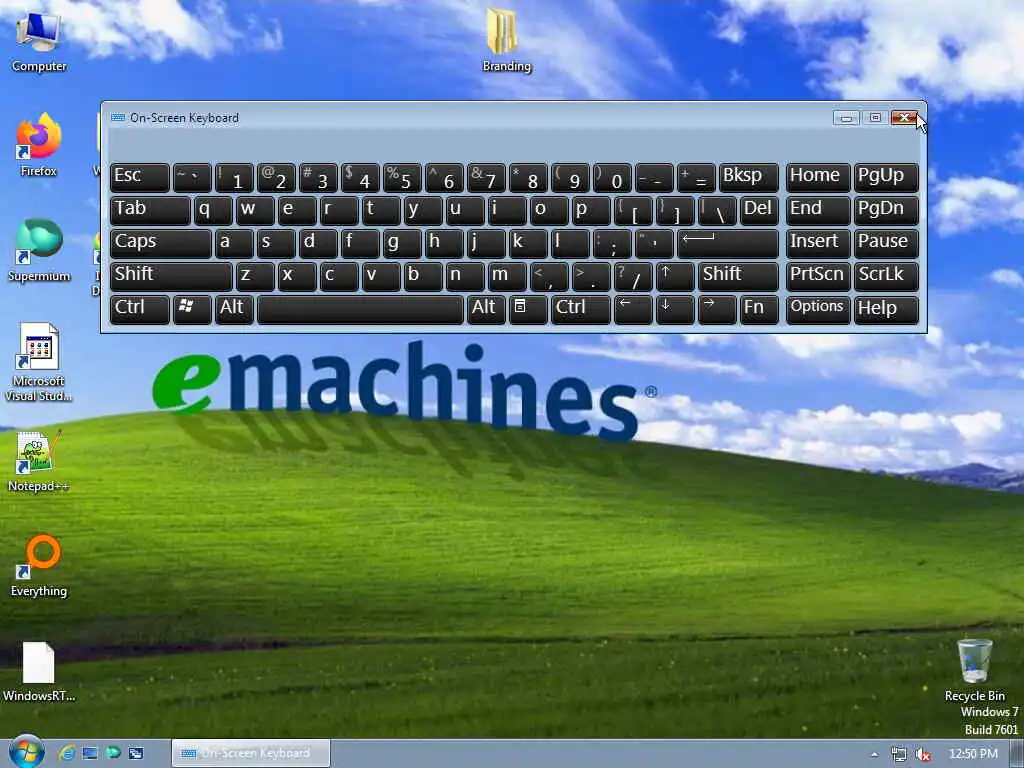The image size is (1024, 768).
Task: Click the Help key on keyboard
Action: pos(886,310)
